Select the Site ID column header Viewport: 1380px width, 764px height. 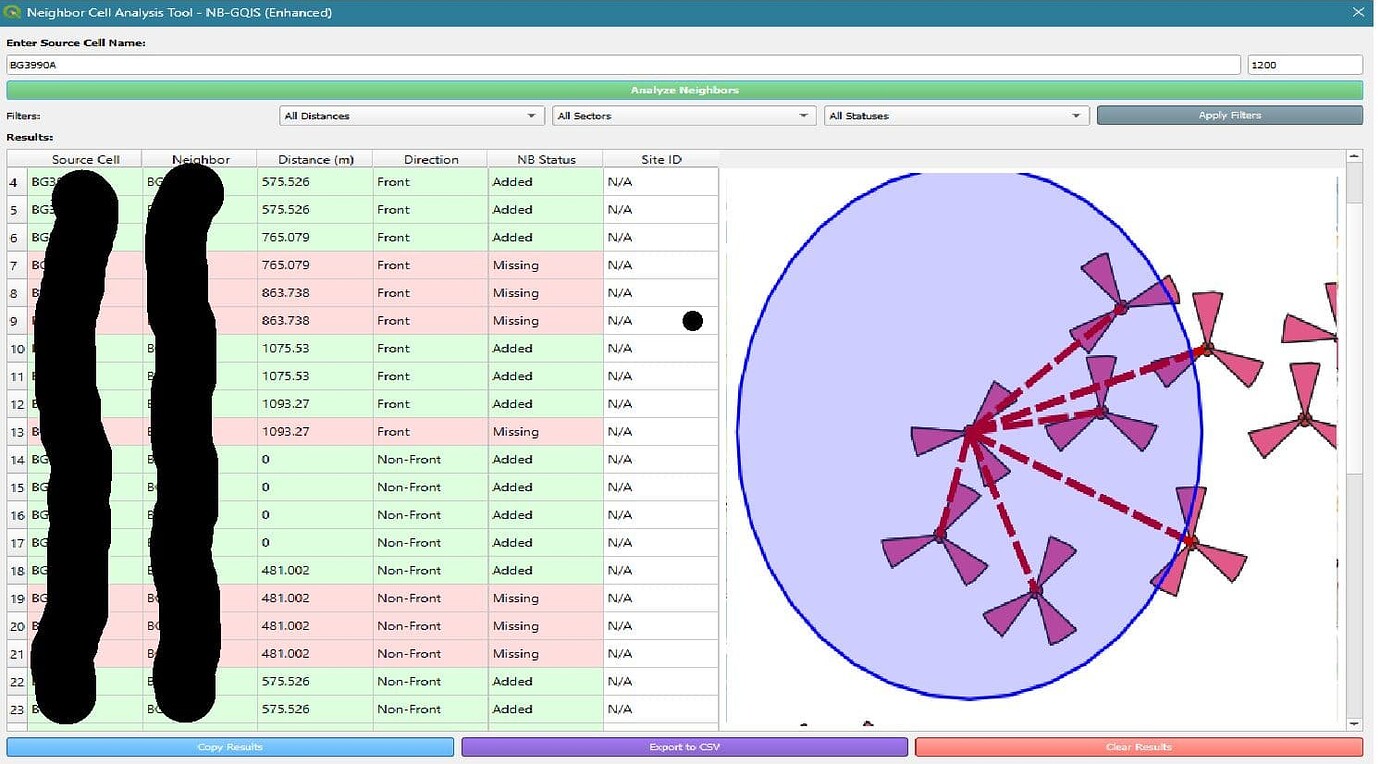(x=661, y=159)
